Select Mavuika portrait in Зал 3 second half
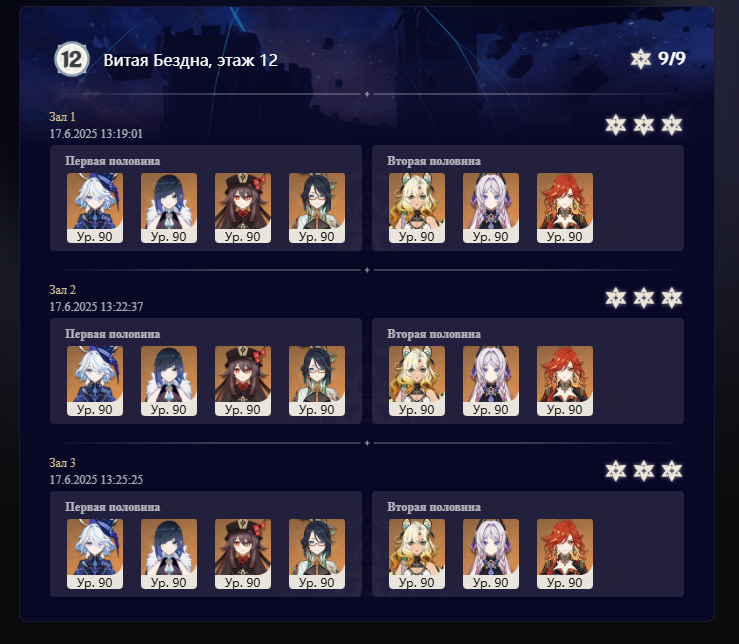The height and width of the screenshot is (644, 739). click(565, 554)
